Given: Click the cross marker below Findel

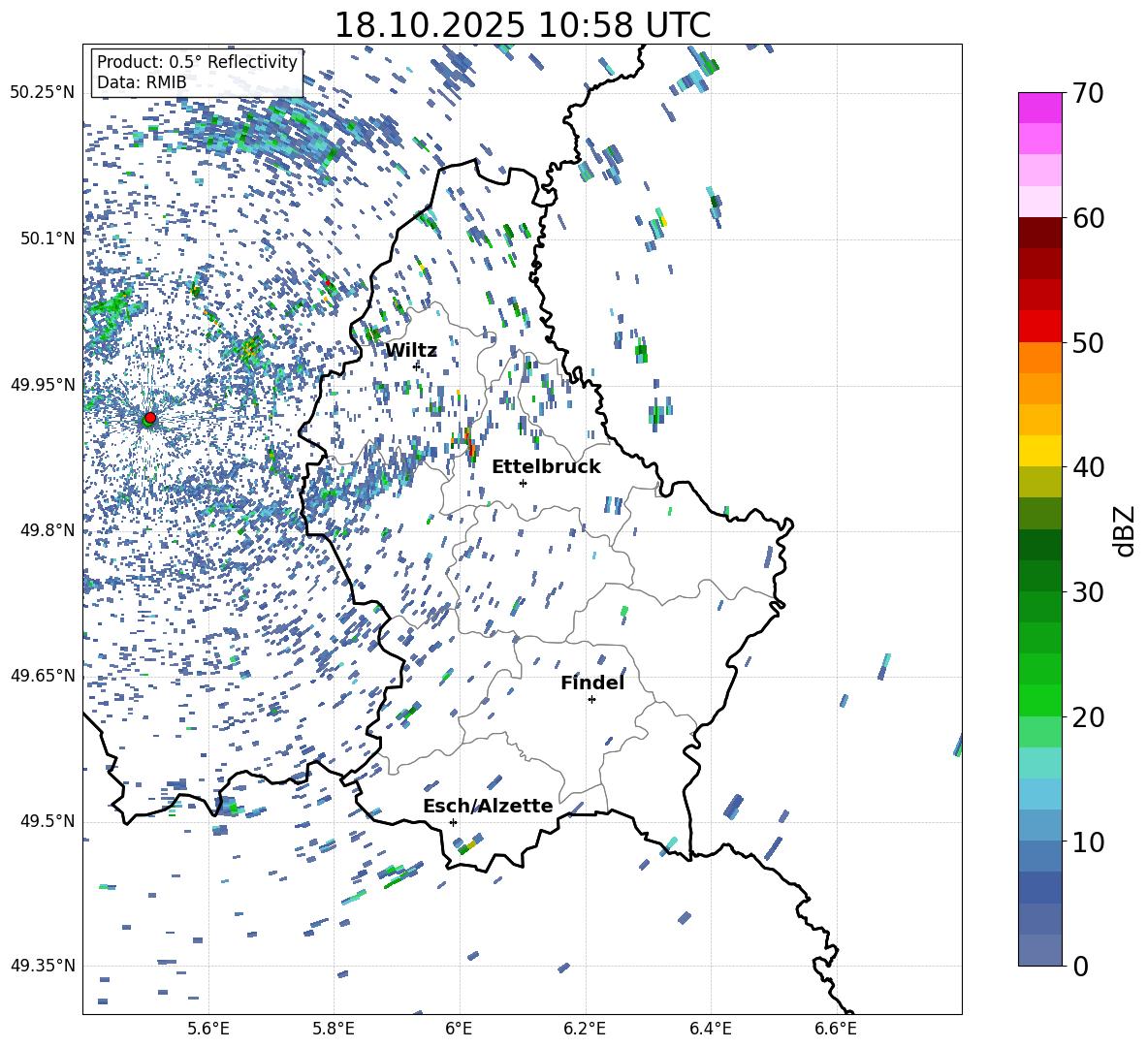Looking at the screenshot, I should pyautogui.click(x=591, y=699).
